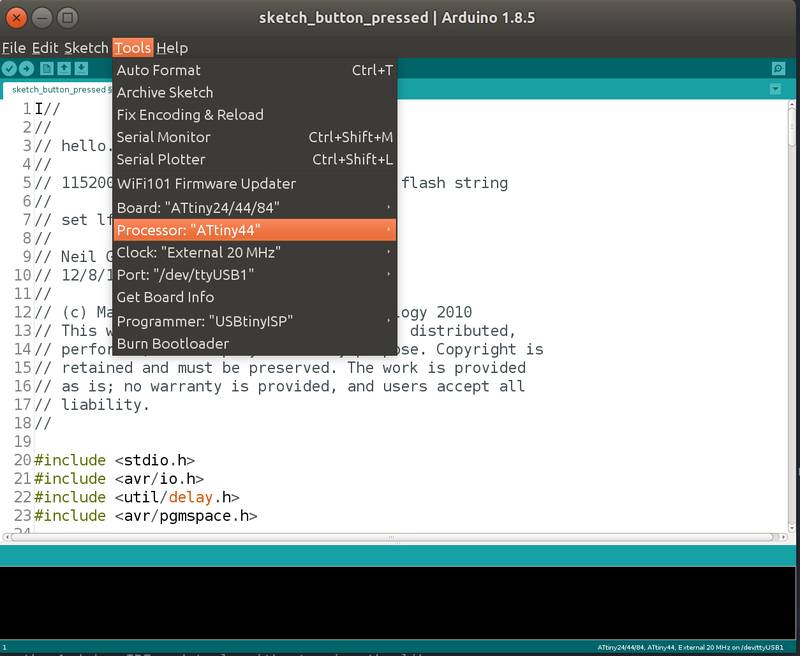This screenshot has height=656, width=800.
Task: Open the Serial Monitor magnifier icon
Action: click(779, 69)
